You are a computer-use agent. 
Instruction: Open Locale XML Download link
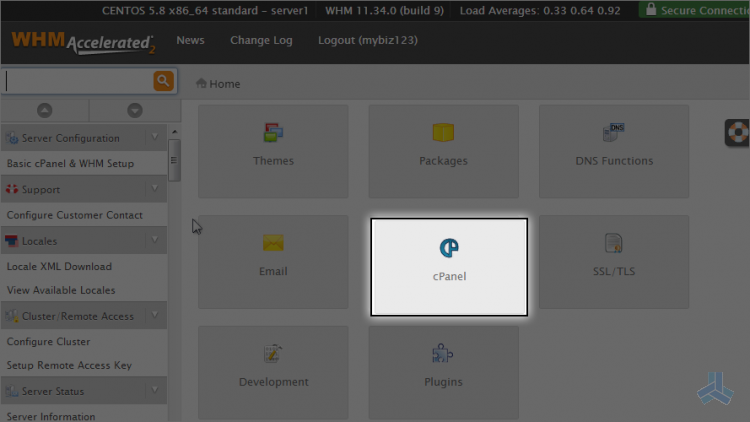tap(59, 267)
